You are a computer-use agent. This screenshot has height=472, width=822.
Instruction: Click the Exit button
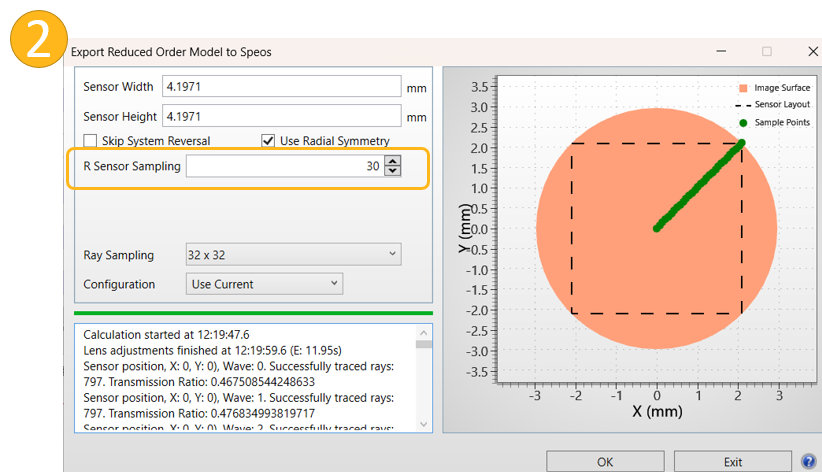pyautogui.click(x=732, y=462)
